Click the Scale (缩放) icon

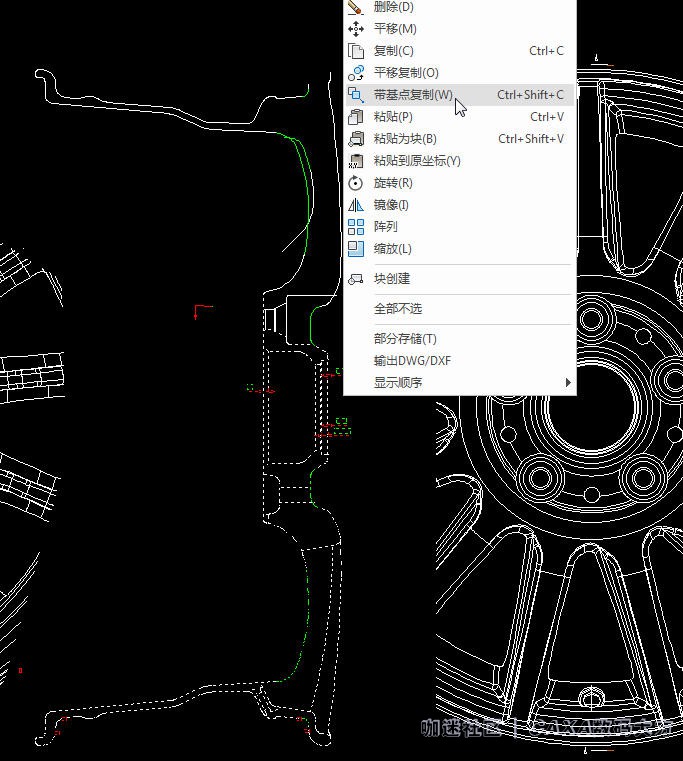pos(355,249)
